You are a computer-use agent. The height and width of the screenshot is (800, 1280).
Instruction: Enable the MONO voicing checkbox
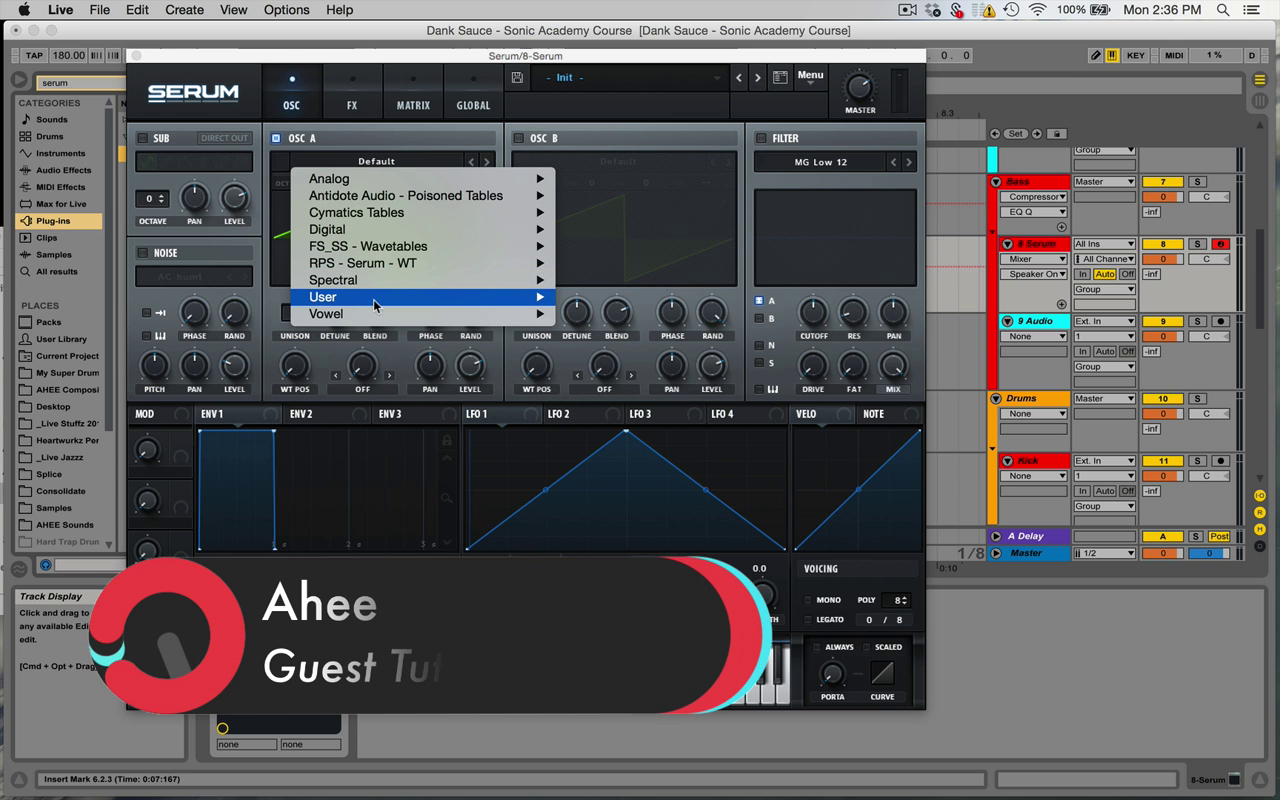pyautogui.click(x=808, y=600)
